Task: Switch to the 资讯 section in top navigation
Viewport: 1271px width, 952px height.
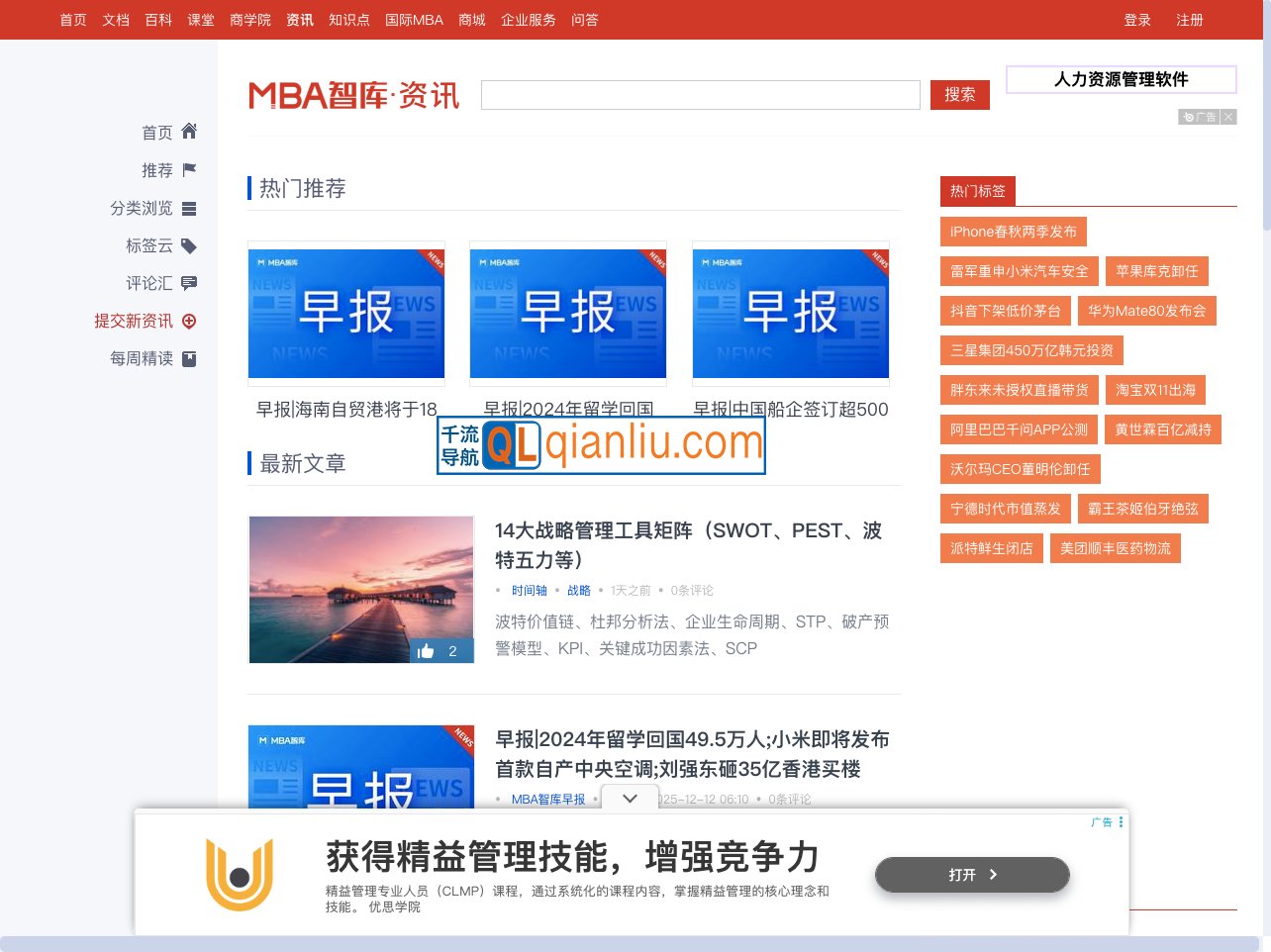Action: [x=300, y=20]
